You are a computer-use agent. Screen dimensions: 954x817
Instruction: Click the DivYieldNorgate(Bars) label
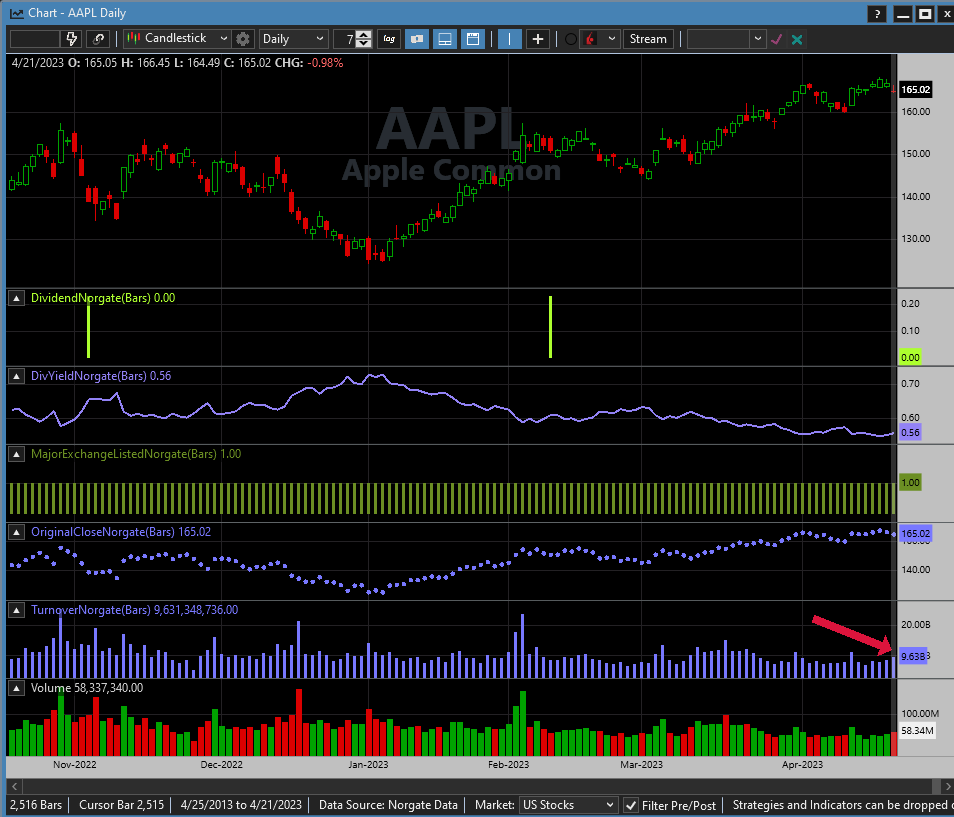pos(89,375)
